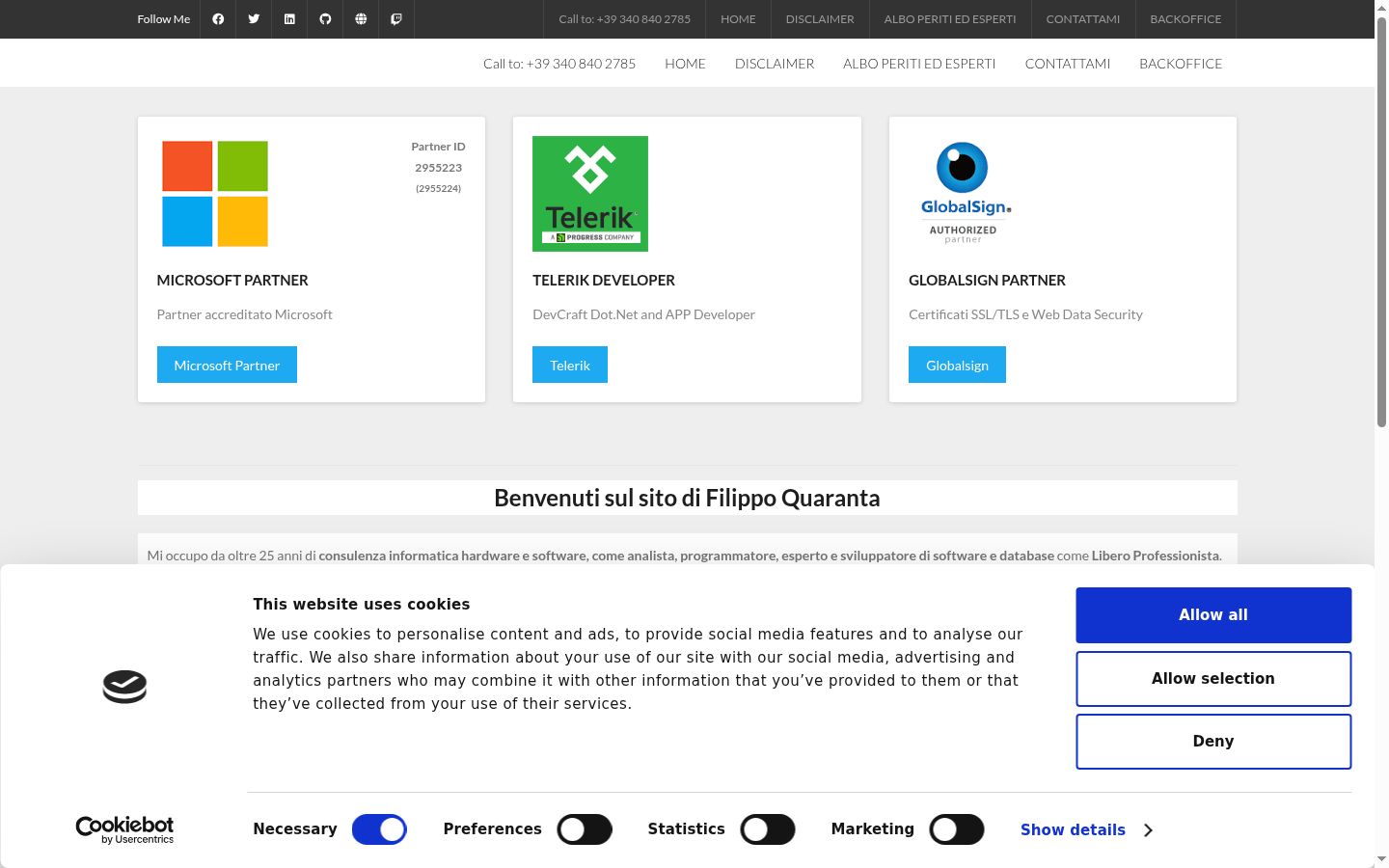Turn on the Statistics cookies switch

(x=768, y=829)
